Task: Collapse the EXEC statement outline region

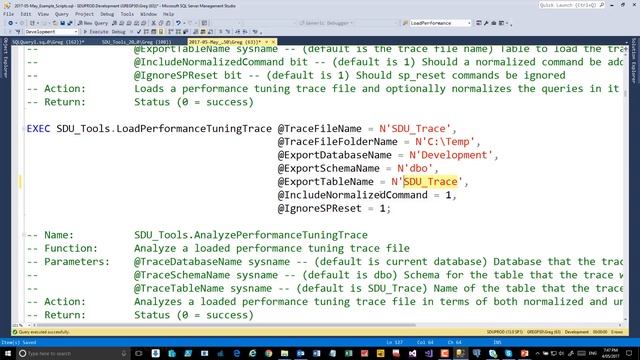Action: (x=24, y=129)
